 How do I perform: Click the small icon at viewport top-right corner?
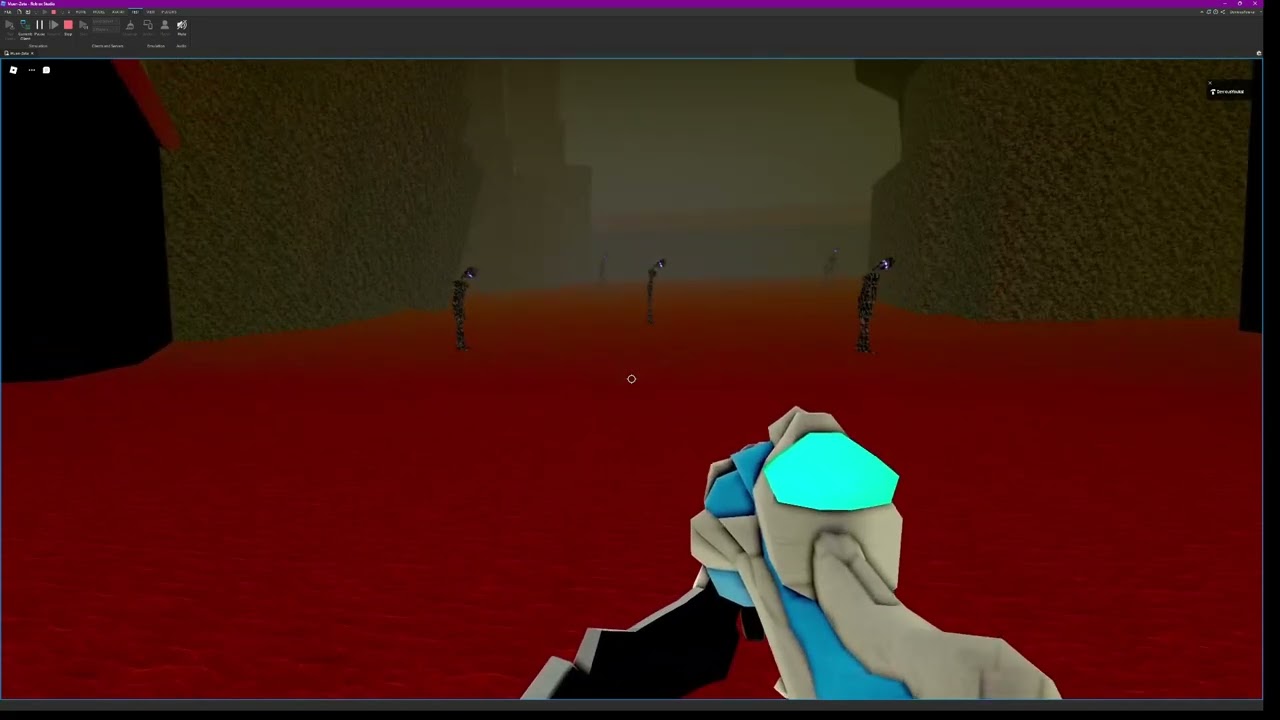1258,53
